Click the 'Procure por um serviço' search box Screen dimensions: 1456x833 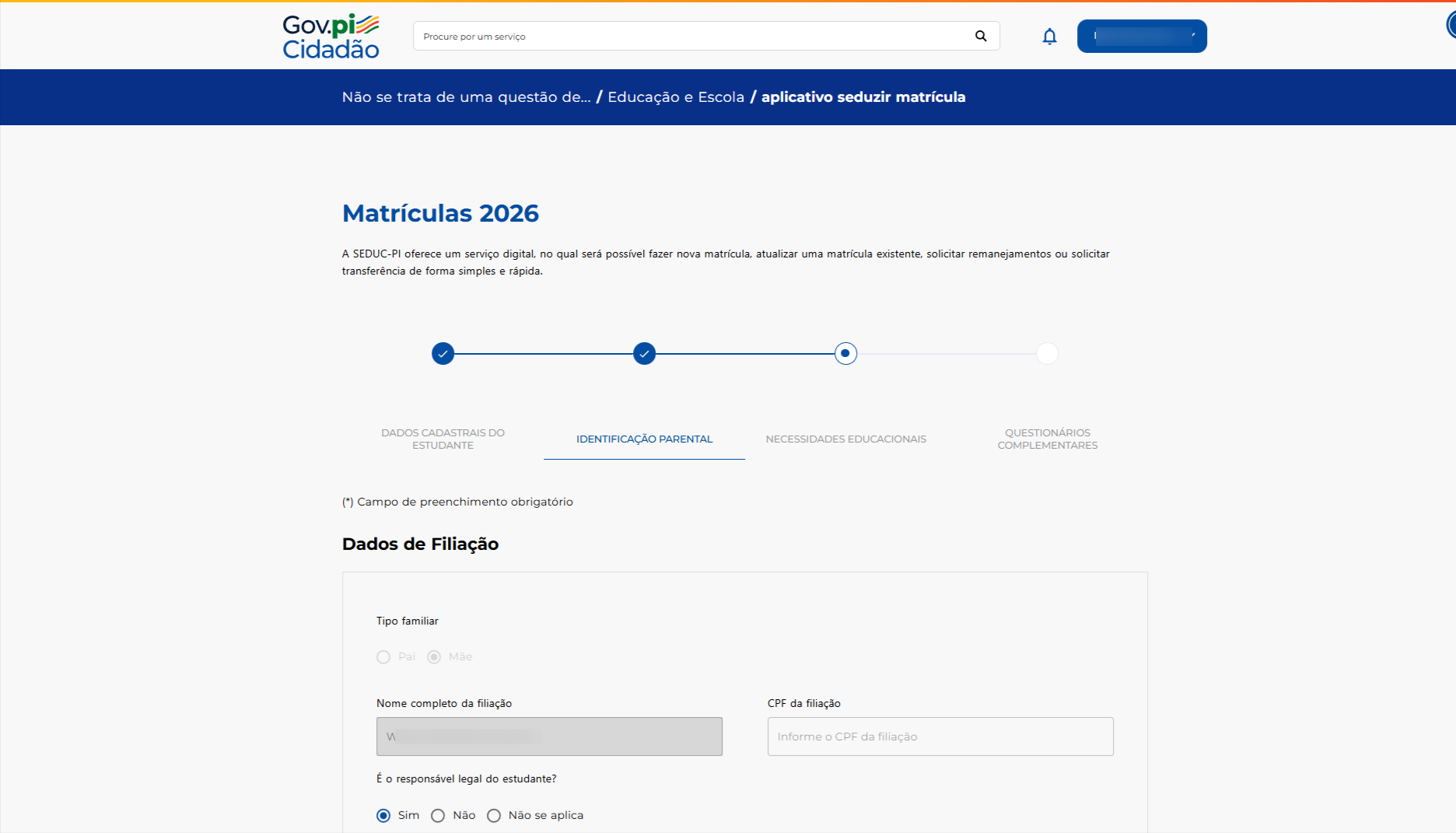[x=692, y=37]
